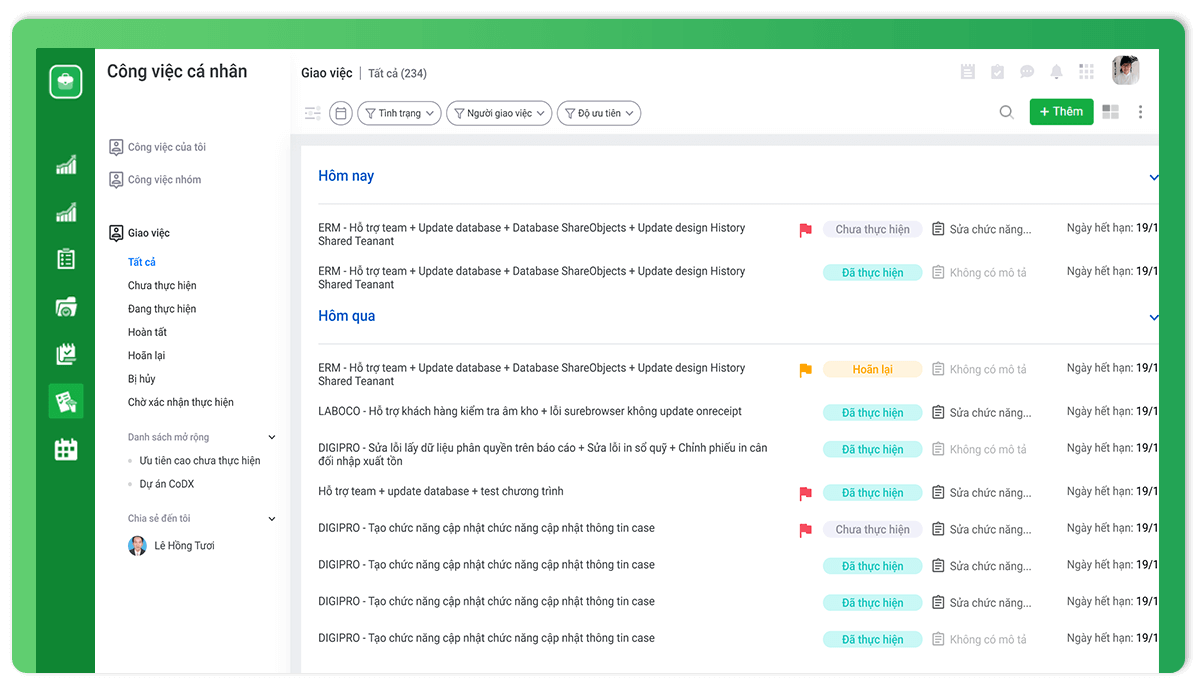Select Đang thực hiện in left menu
Screen dimensions: 1200x680
(162, 309)
